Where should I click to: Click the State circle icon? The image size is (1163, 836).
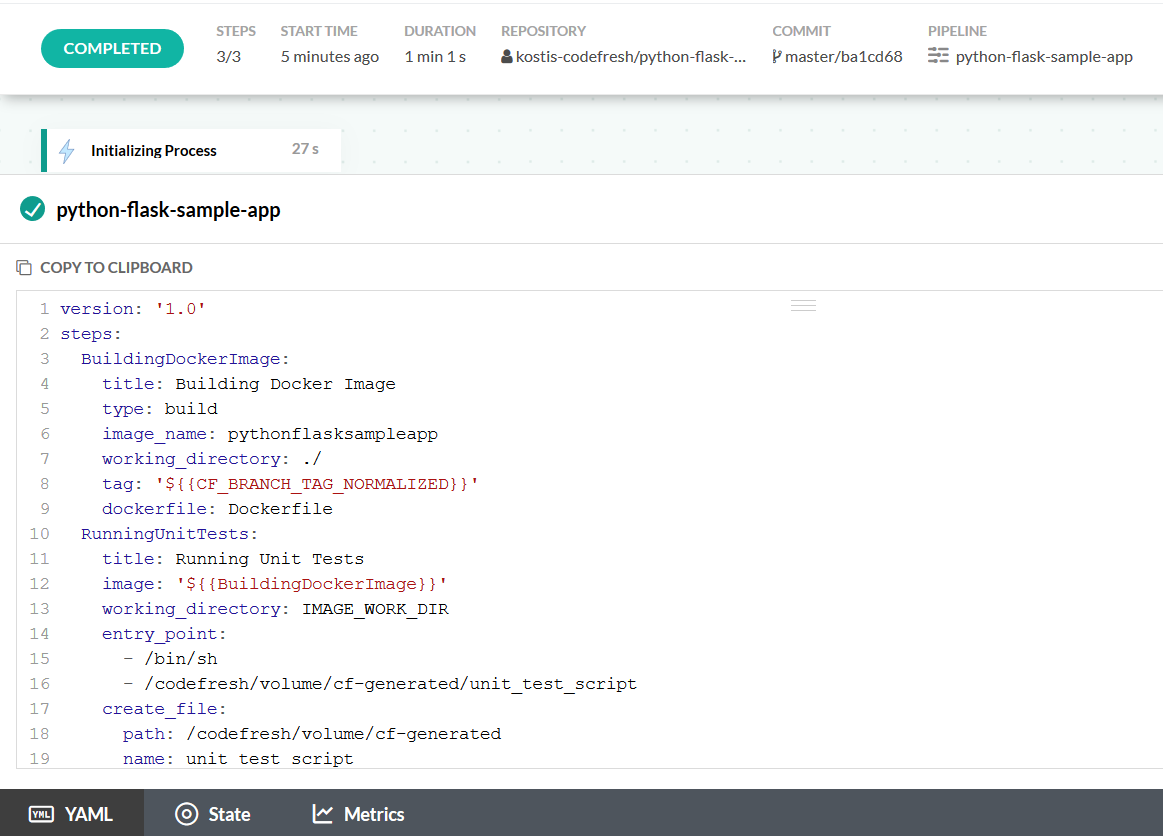click(186, 814)
